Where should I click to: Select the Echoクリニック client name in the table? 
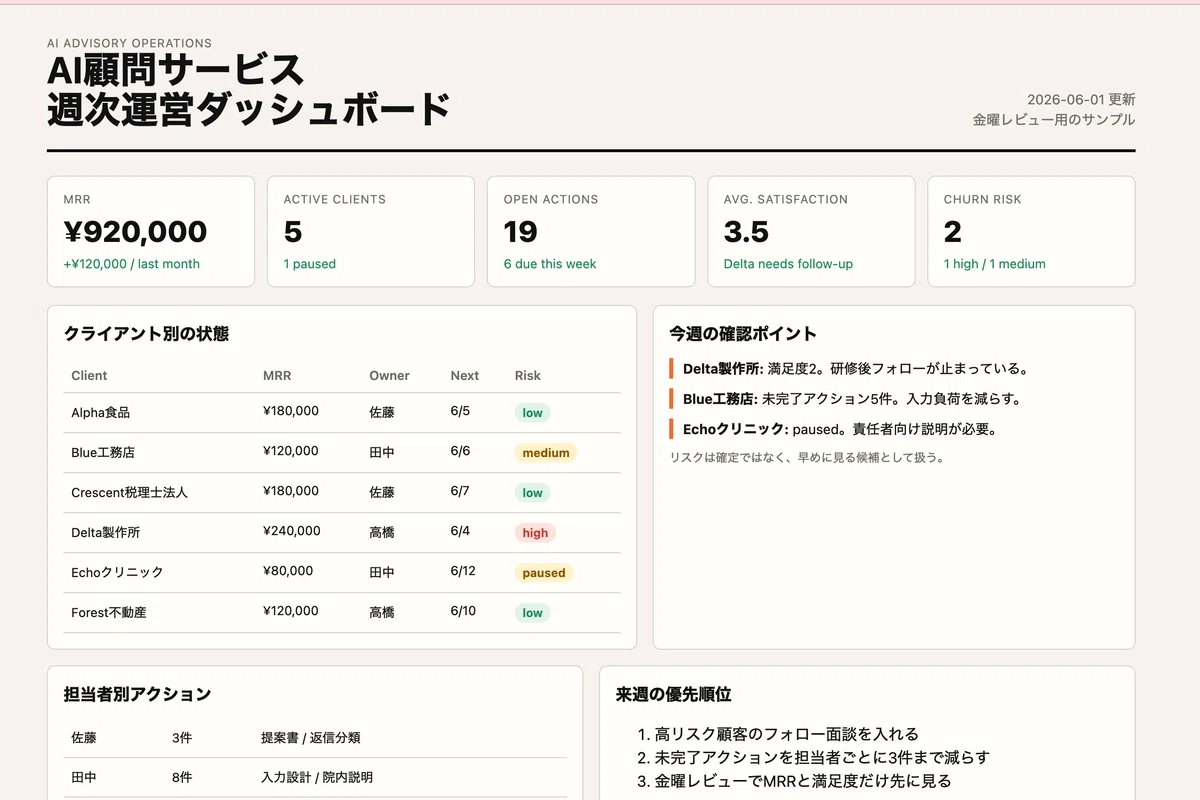click(x=117, y=572)
